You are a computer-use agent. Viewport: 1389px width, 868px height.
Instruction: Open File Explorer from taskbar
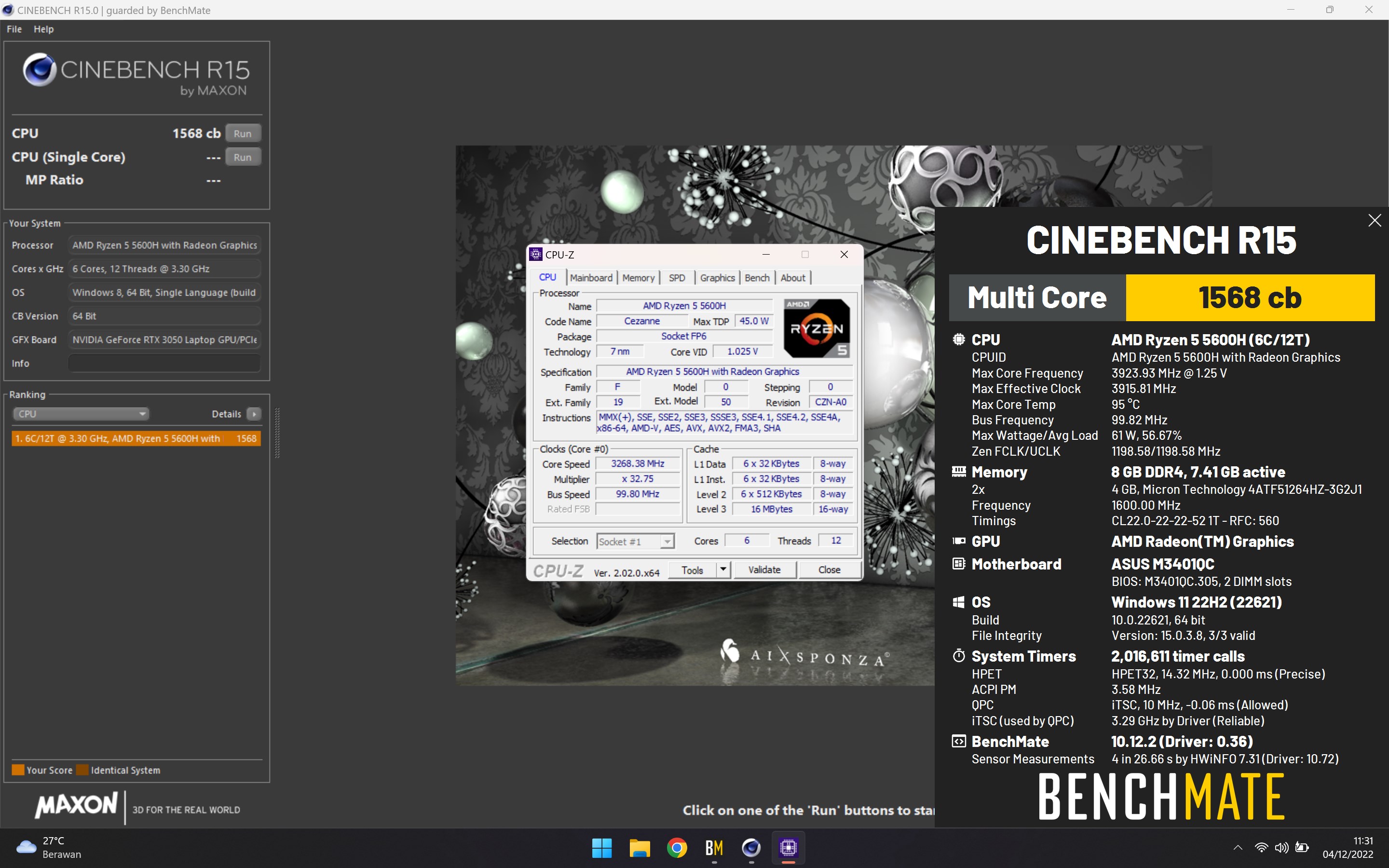tap(640, 848)
